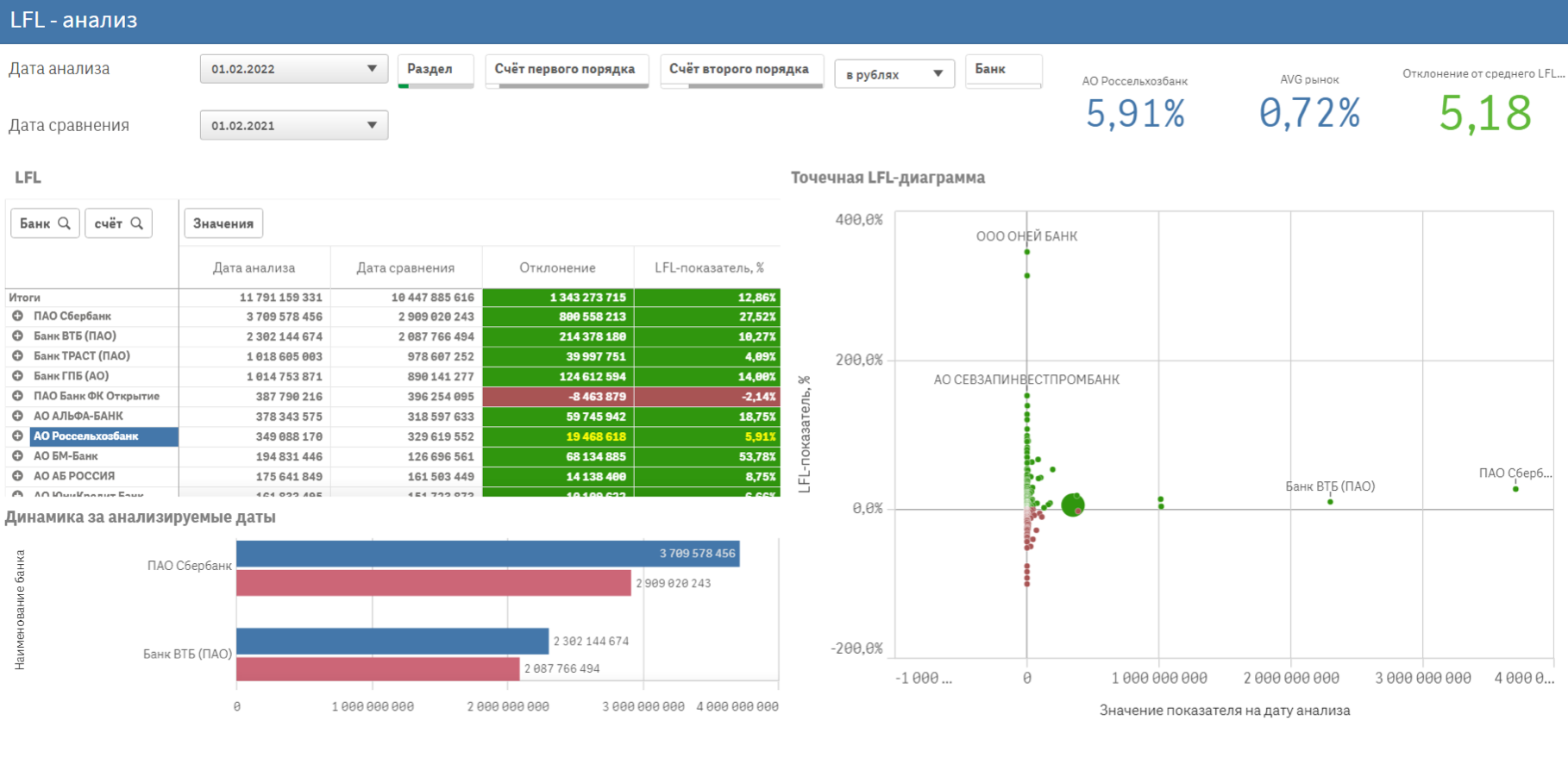
Task: Click the red Банк ВТБ (ПАО) bar
Action: tap(378, 668)
